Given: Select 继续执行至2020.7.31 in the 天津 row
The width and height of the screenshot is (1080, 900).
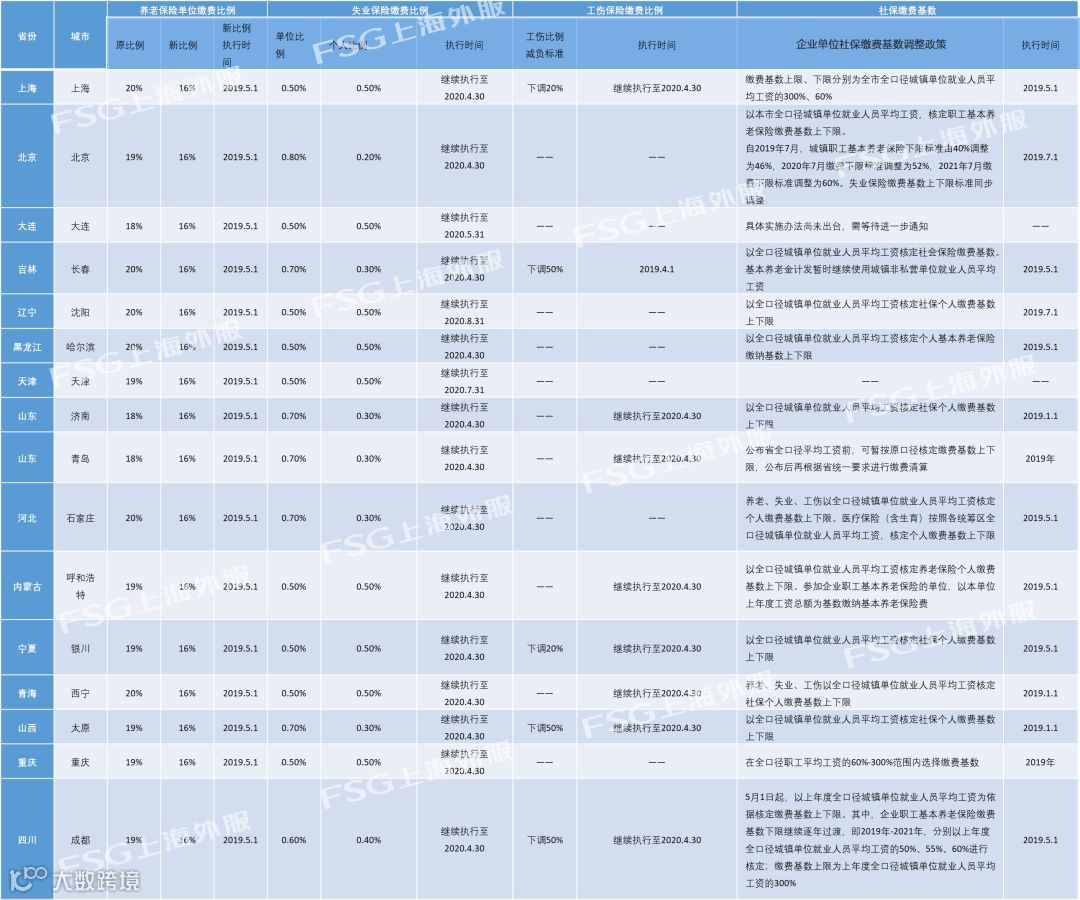Looking at the screenshot, I should pos(464,381).
